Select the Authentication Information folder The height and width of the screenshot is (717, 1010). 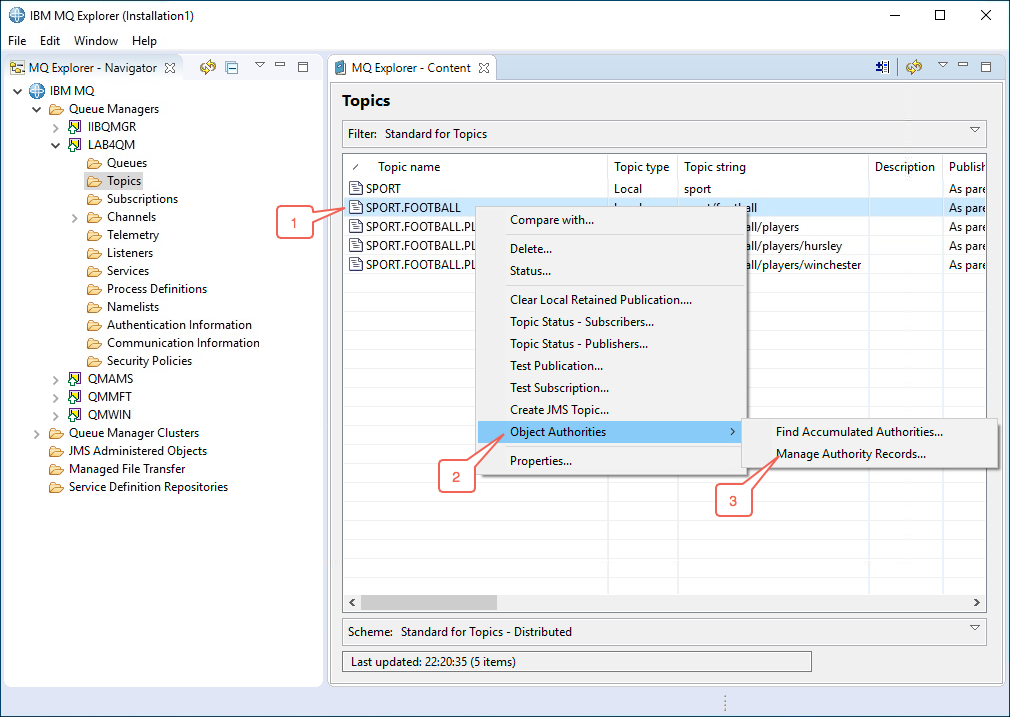click(x=179, y=325)
